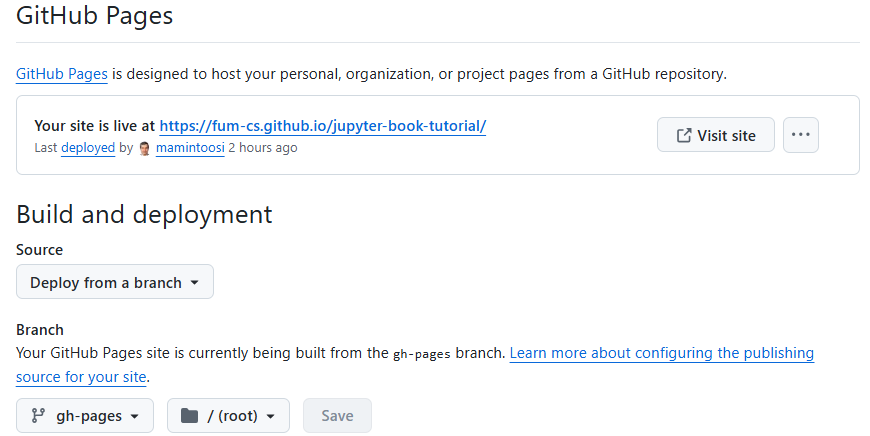This screenshot has height=436, width=870.
Task: Click the external link icon in Visit site
Action: coord(684,135)
